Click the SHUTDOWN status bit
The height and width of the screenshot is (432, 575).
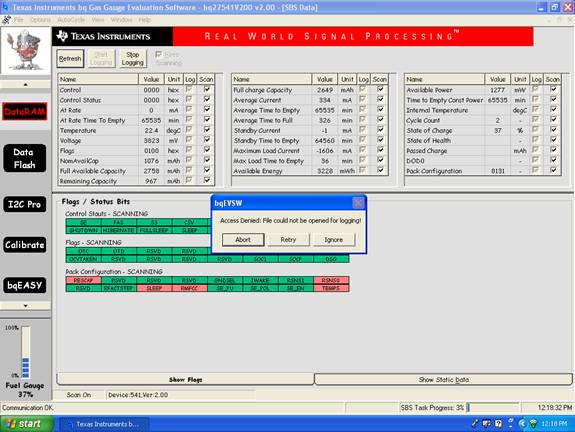(83, 230)
